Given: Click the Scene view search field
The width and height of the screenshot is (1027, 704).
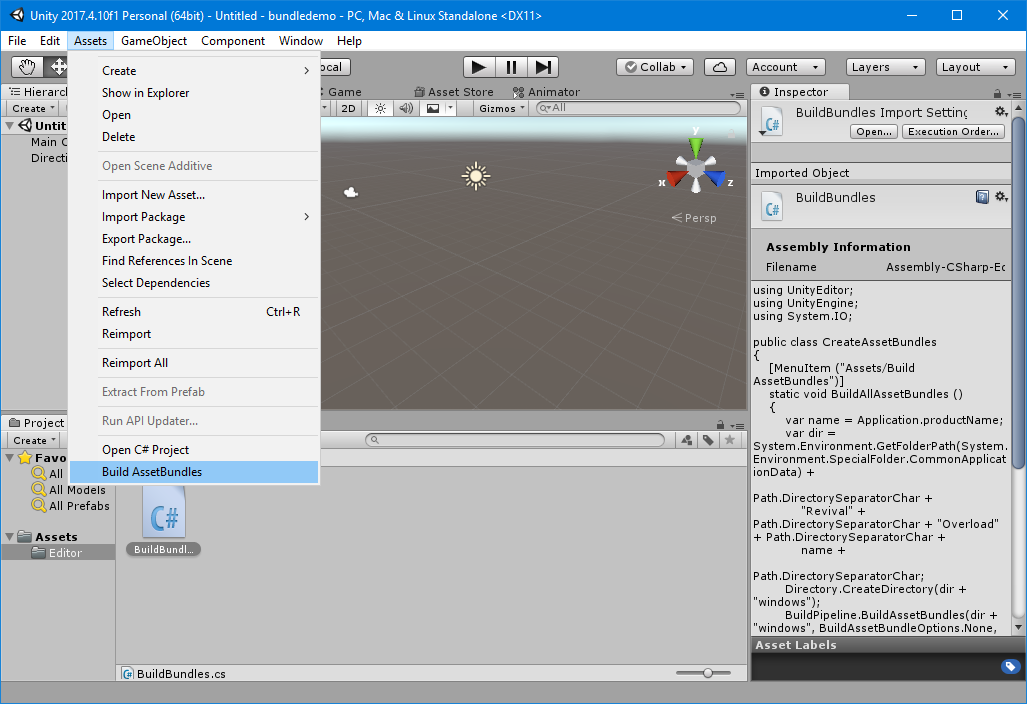Looking at the screenshot, I should coord(639,108).
